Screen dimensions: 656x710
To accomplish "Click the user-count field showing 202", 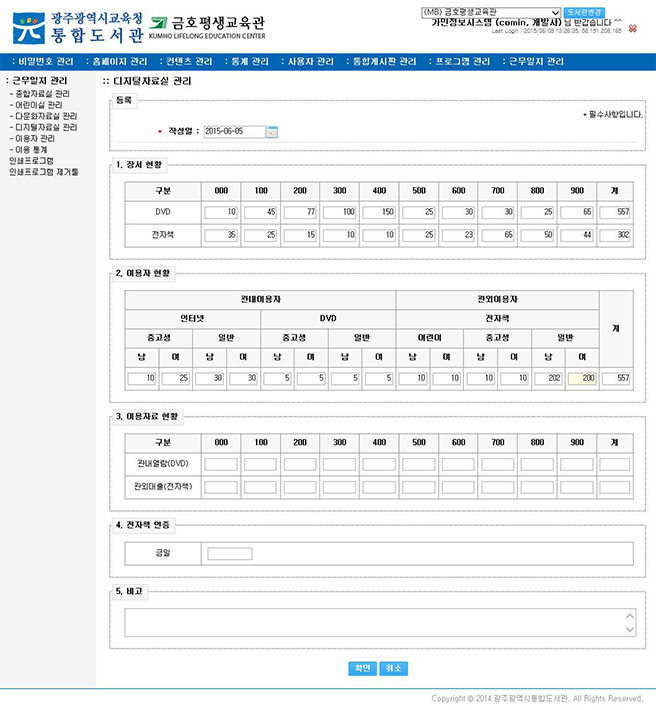I will pyautogui.click(x=548, y=379).
